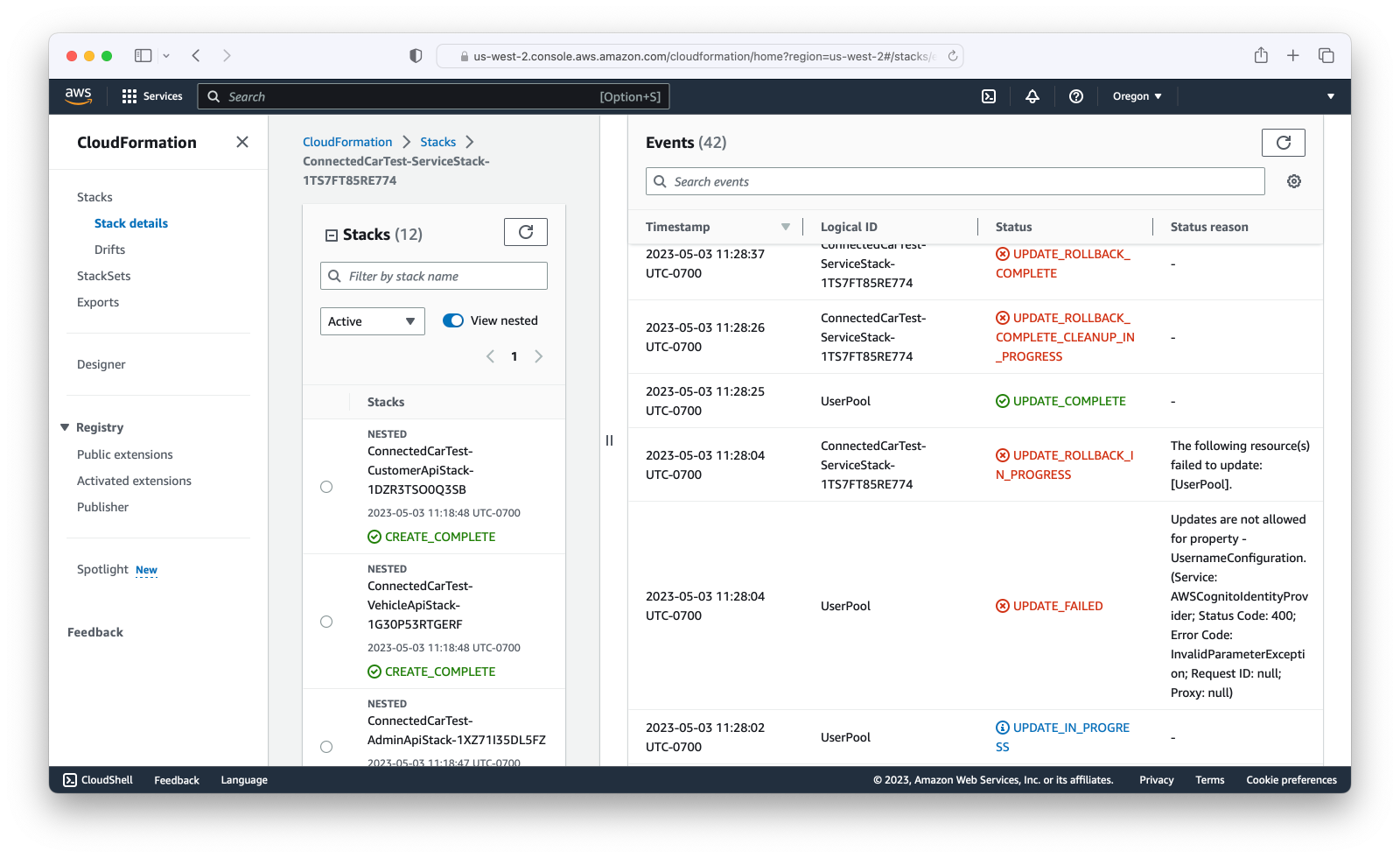1400x858 pixels.
Task: Open the Active stack filter dropdown
Action: pos(373,321)
